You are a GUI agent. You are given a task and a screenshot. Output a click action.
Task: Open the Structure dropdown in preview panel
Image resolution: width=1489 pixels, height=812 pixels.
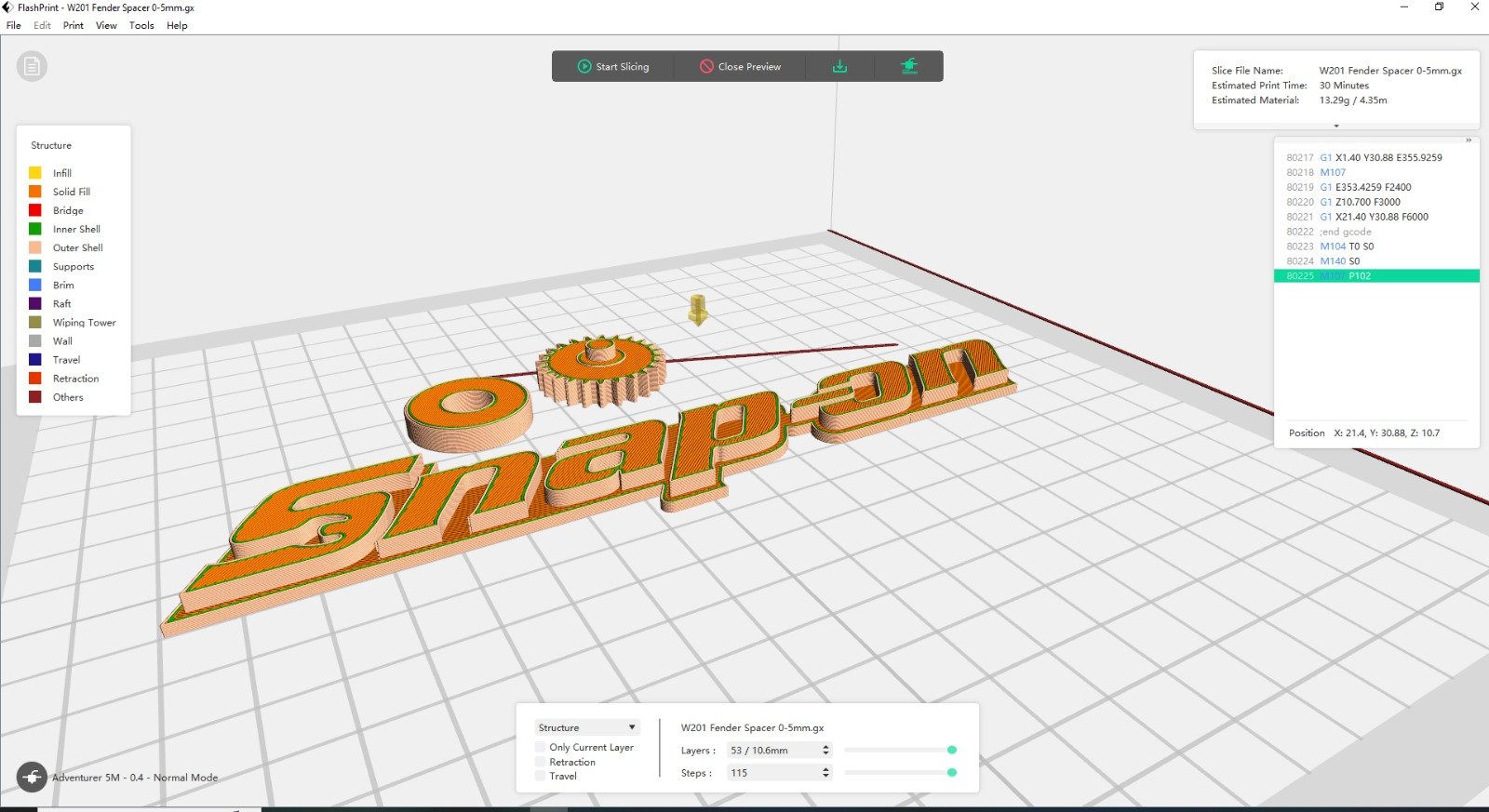pyautogui.click(x=586, y=727)
